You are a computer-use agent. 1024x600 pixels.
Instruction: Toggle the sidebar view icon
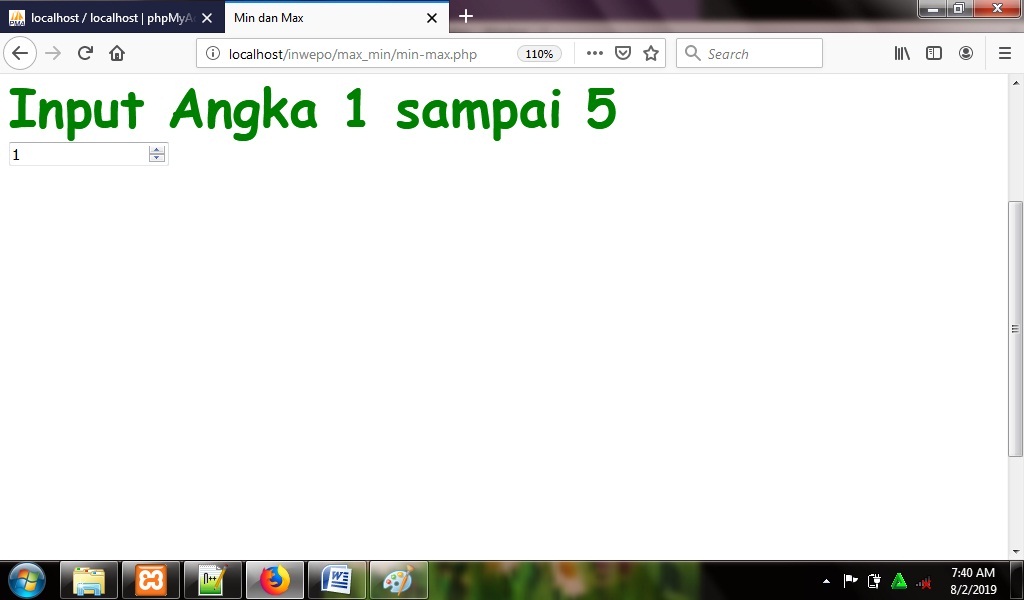point(934,54)
